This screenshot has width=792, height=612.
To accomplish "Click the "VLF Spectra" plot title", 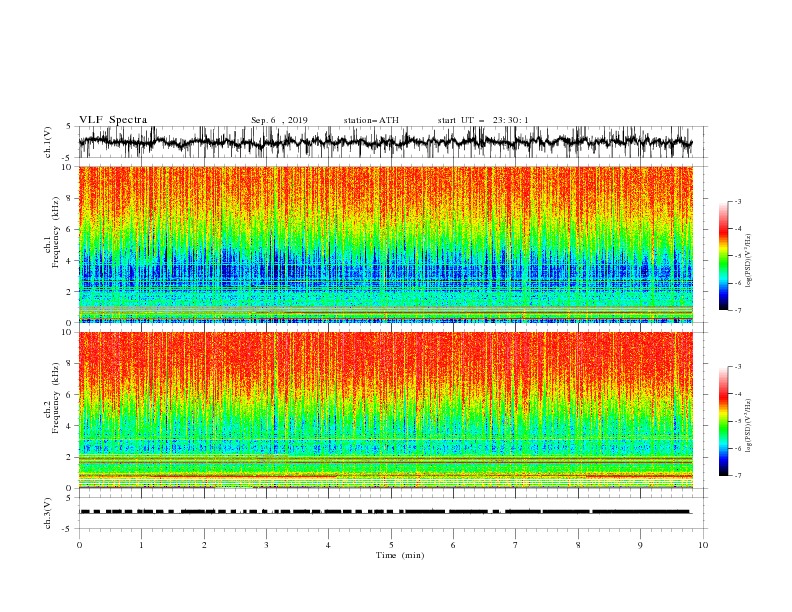I will (113, 120).
